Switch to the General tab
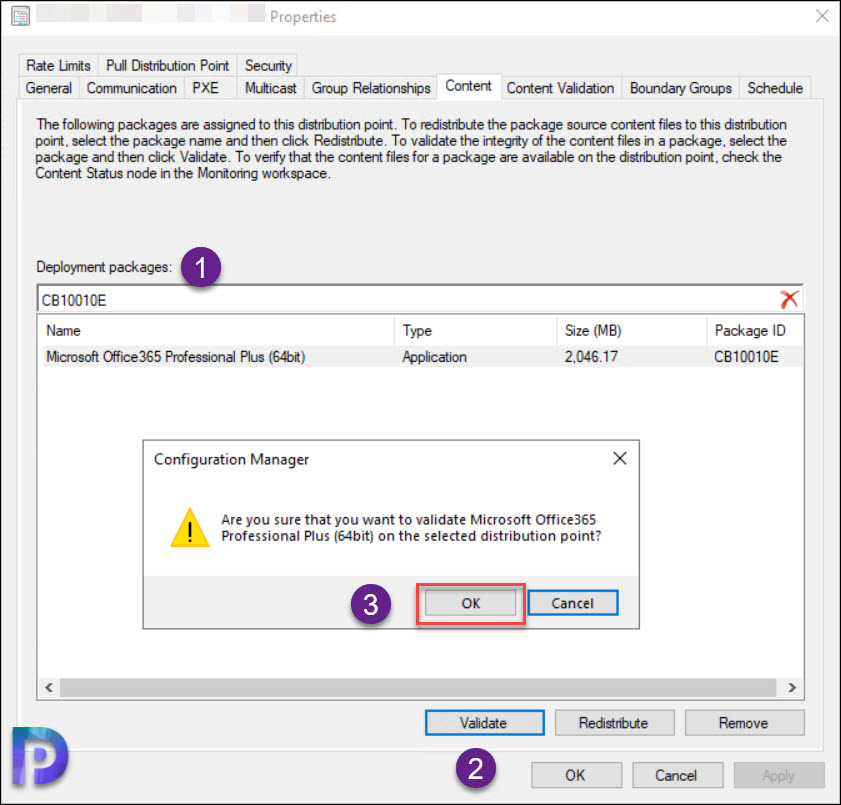841x805 pixels. point(49,88)
